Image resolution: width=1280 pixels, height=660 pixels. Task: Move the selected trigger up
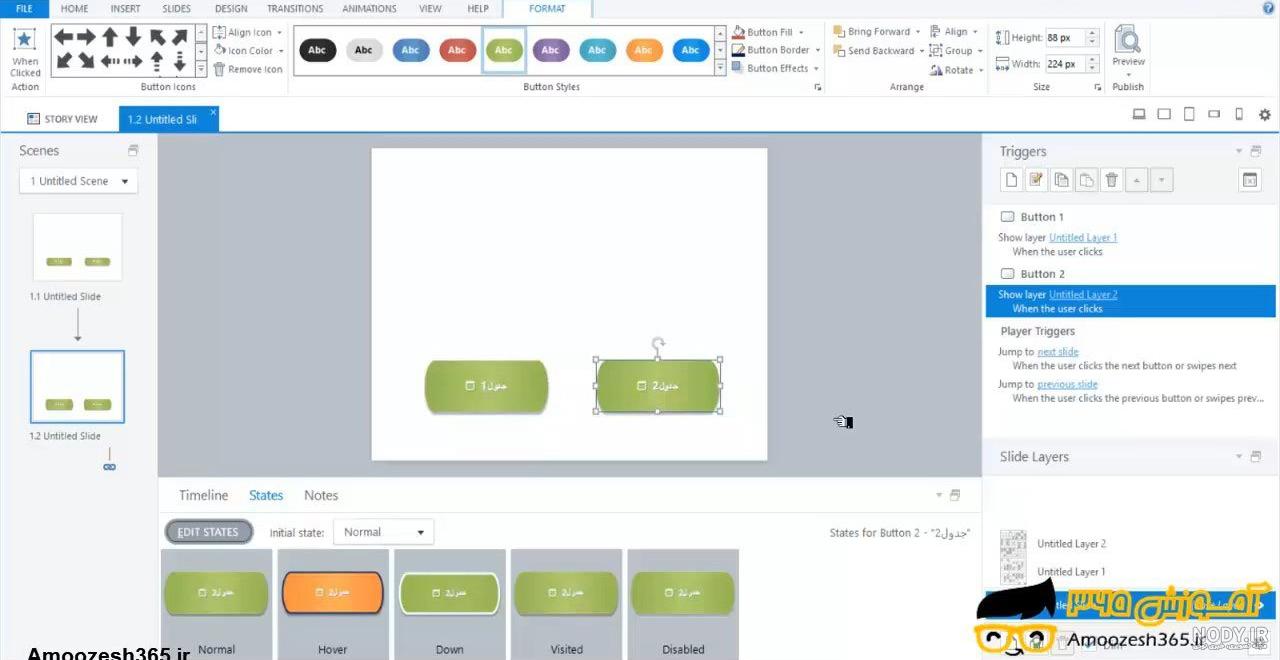click(x=1137, y=180)
